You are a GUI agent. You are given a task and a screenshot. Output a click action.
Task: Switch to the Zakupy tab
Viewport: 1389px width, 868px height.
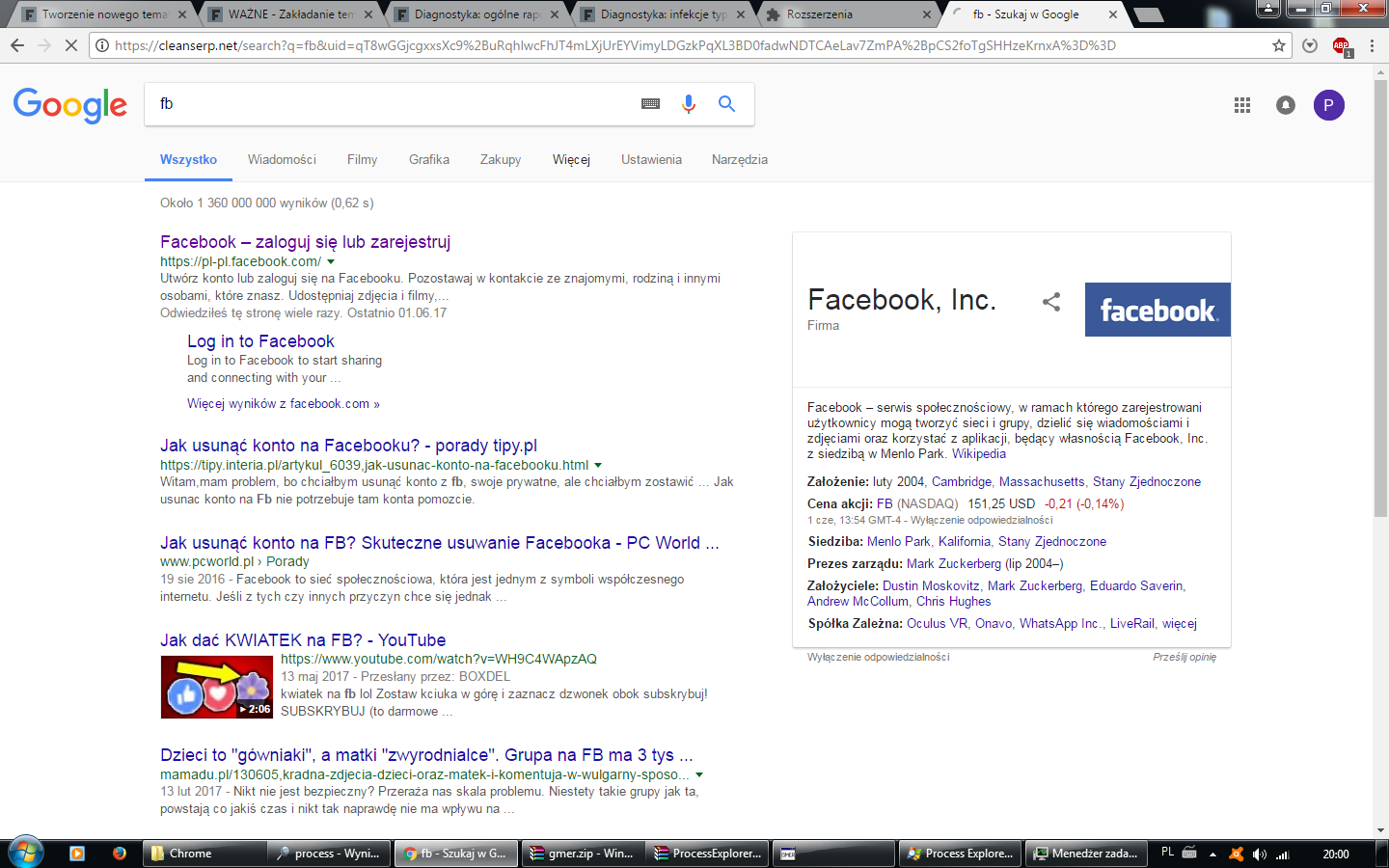(x=501, y=160)
